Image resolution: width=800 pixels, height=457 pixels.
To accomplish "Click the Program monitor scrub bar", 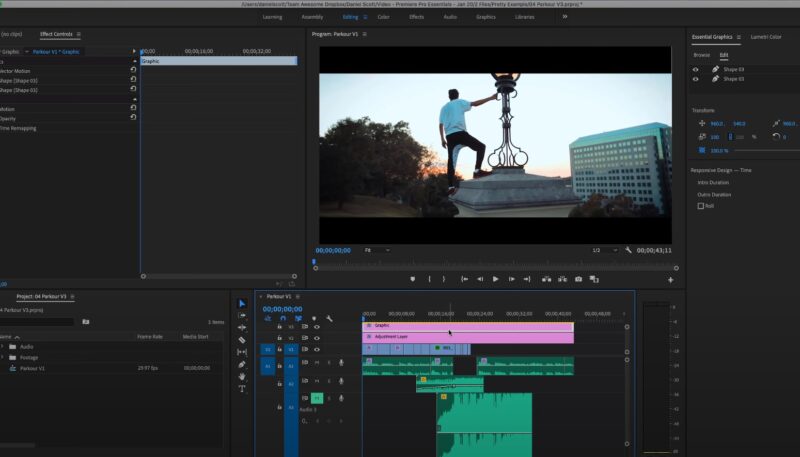I will [x=495, y=268].
